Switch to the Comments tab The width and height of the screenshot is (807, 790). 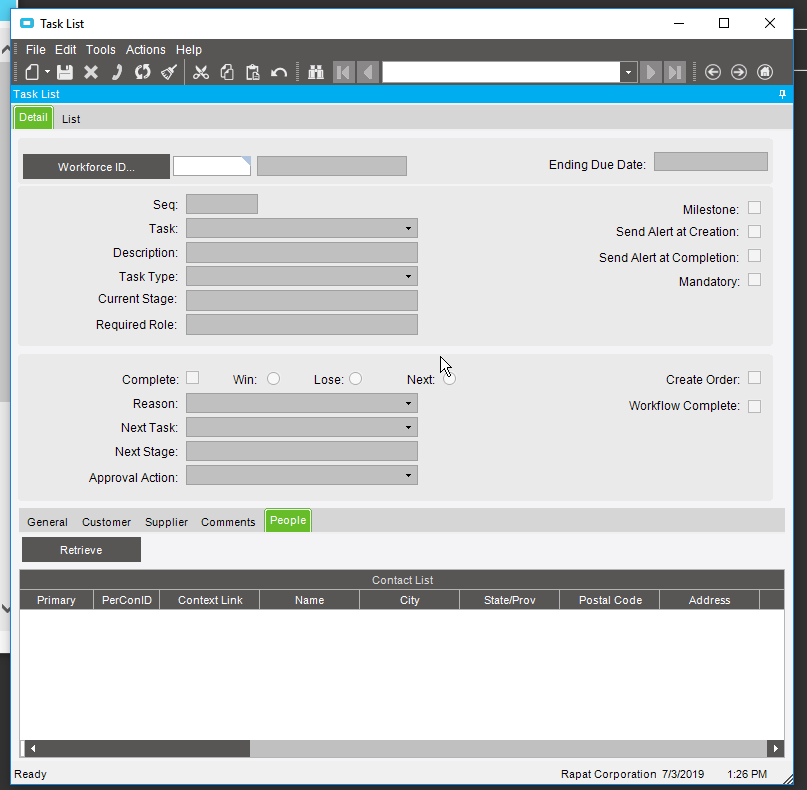click(x=228, y=522)
